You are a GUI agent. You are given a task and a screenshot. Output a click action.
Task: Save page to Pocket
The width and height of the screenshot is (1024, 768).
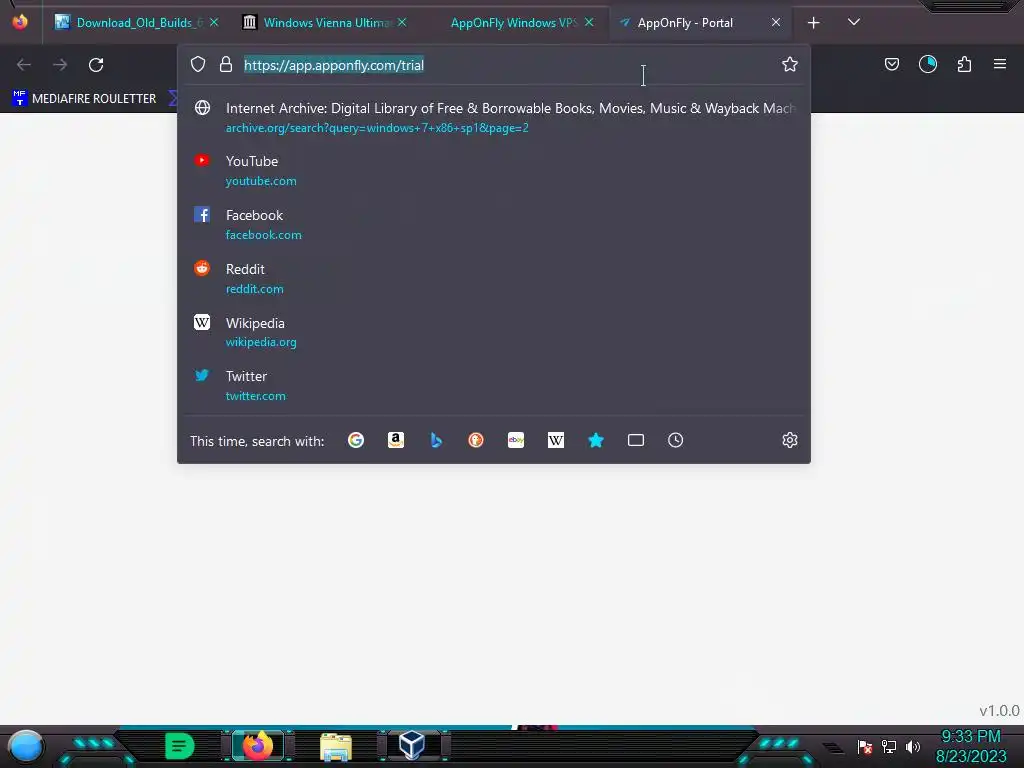coord(892,64)
